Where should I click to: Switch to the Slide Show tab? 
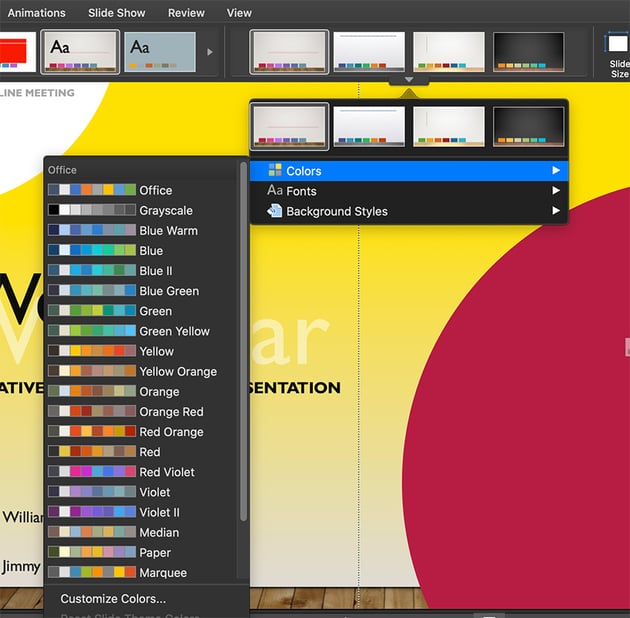pyautogui.click(x=114, y=13)
